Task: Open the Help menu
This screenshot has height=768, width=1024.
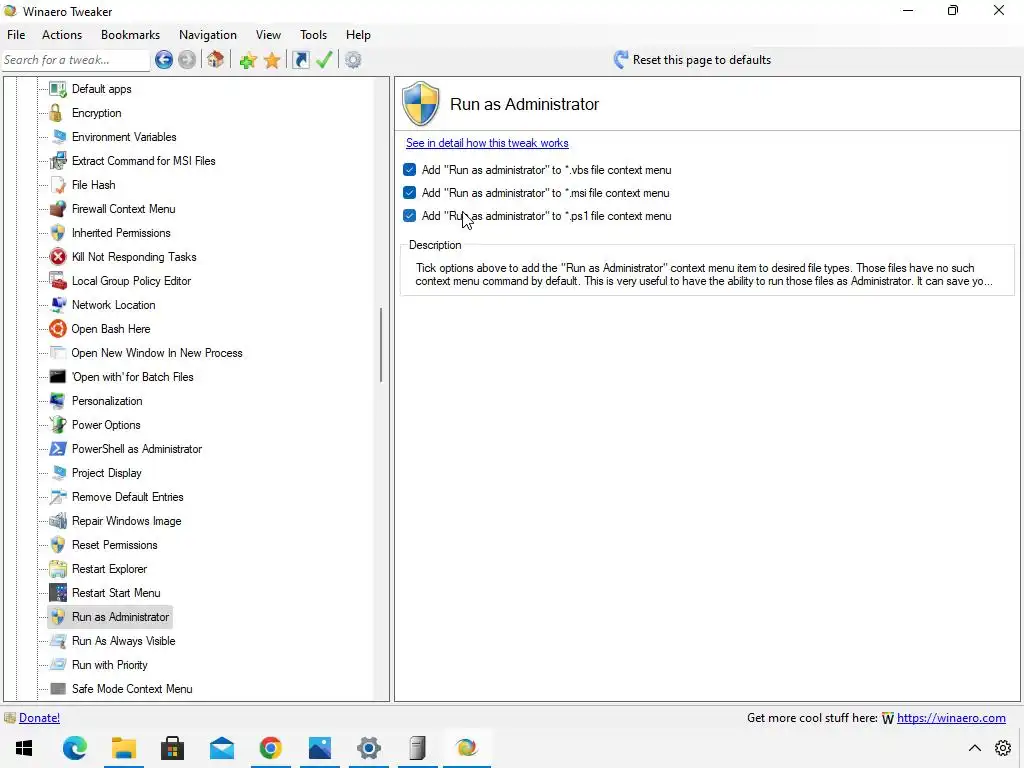Action: (x=358, y=35)
